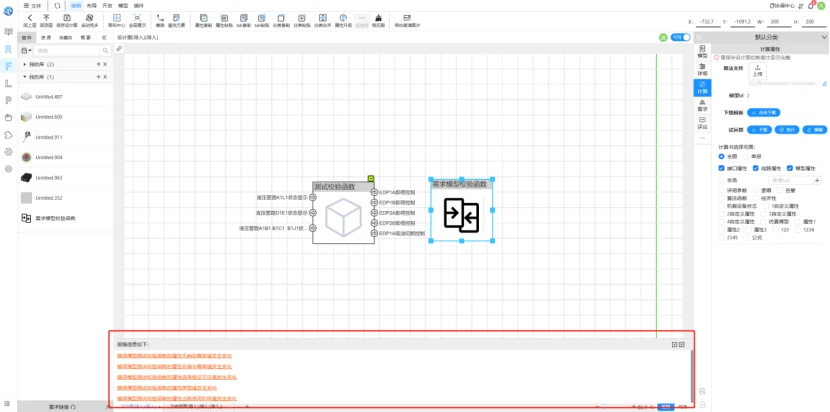Uncheck the 端口属性 checkbox
This screenshot has width=830, height=412.
pyautogui.click(x=721, y=168)
